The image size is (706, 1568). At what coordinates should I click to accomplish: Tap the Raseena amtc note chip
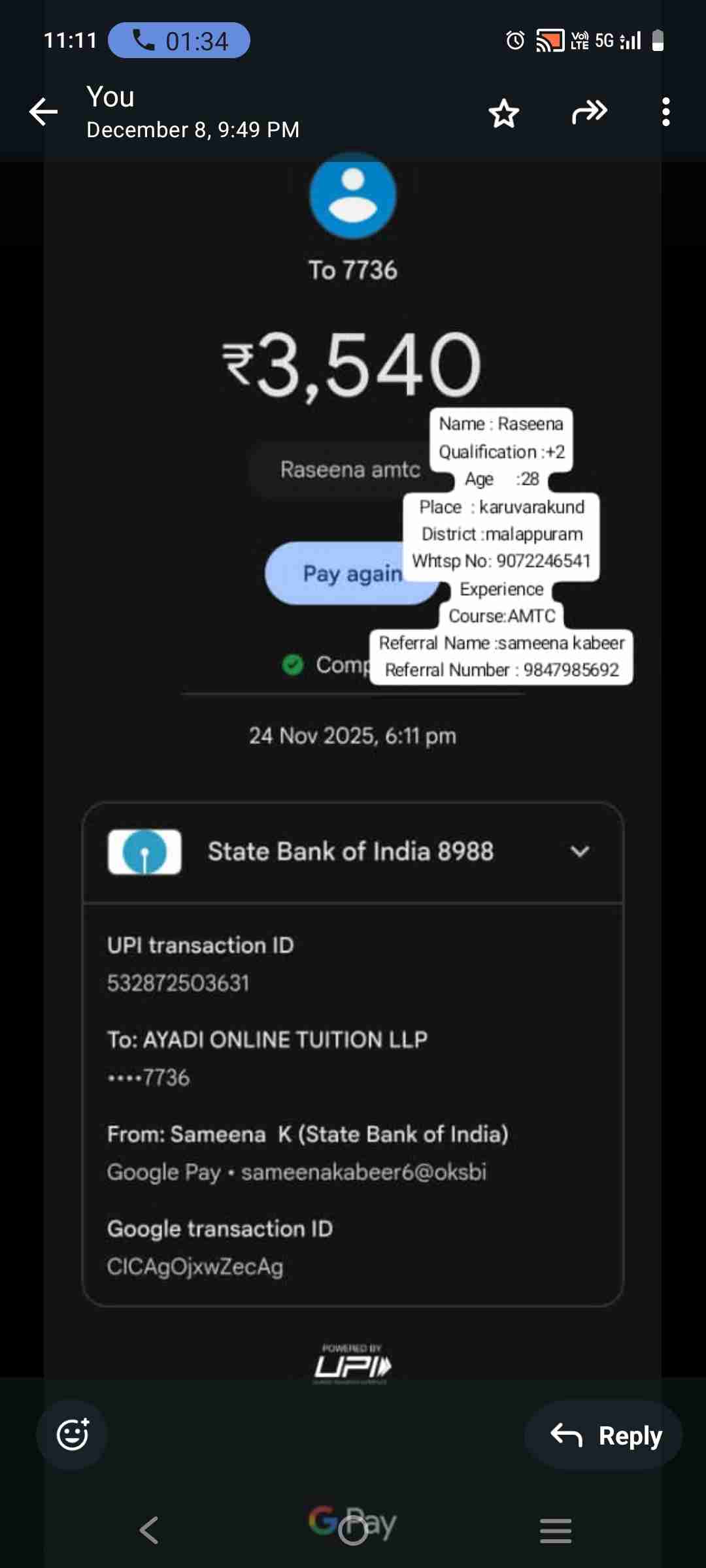(x=350, y=470)
